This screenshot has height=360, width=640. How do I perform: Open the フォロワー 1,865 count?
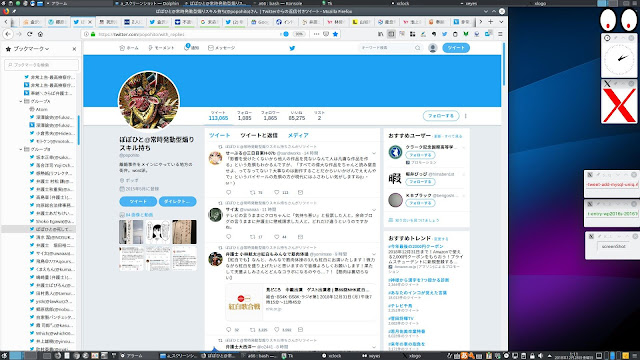pos(270,116)
